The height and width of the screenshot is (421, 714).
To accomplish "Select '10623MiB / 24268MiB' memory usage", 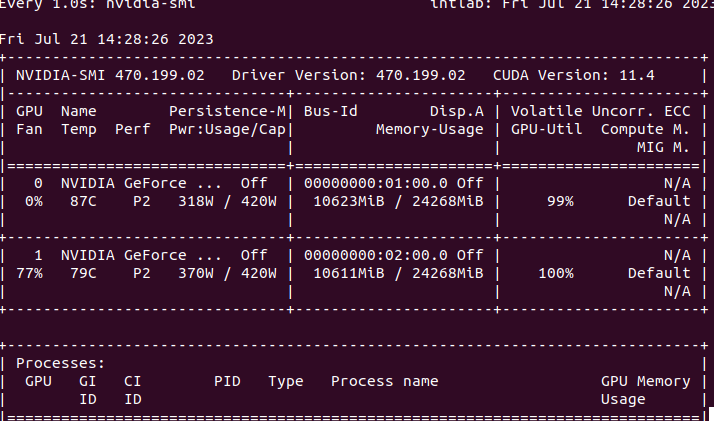I will click(x=398, y=201).
